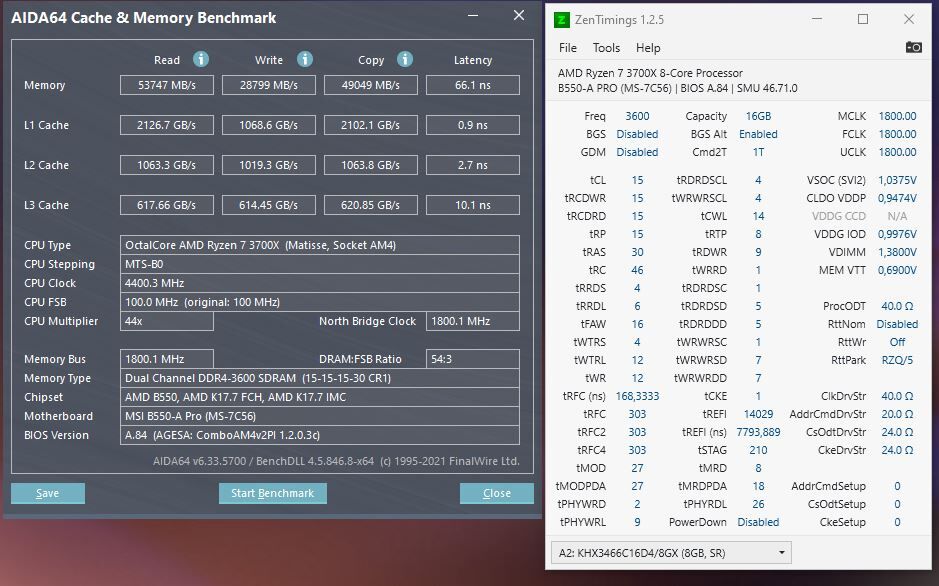The width and height of the screenshot is (939, 586).
Task: Click the Close button in AIDA64
Action: (x=496, y=493)
